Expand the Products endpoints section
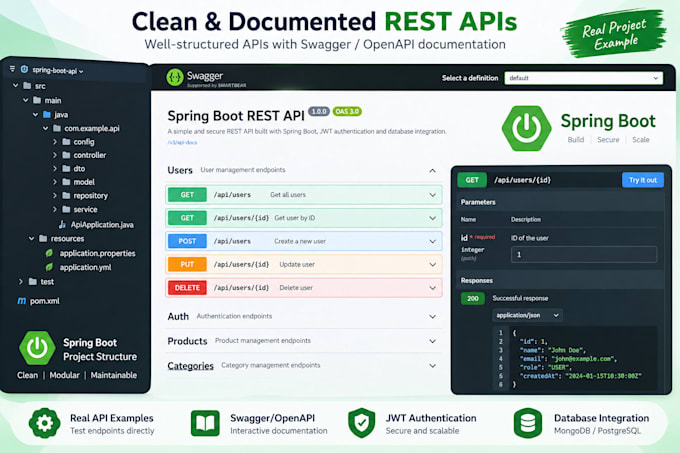The height and width of the screenshot is (453, 680). [432, 341]
